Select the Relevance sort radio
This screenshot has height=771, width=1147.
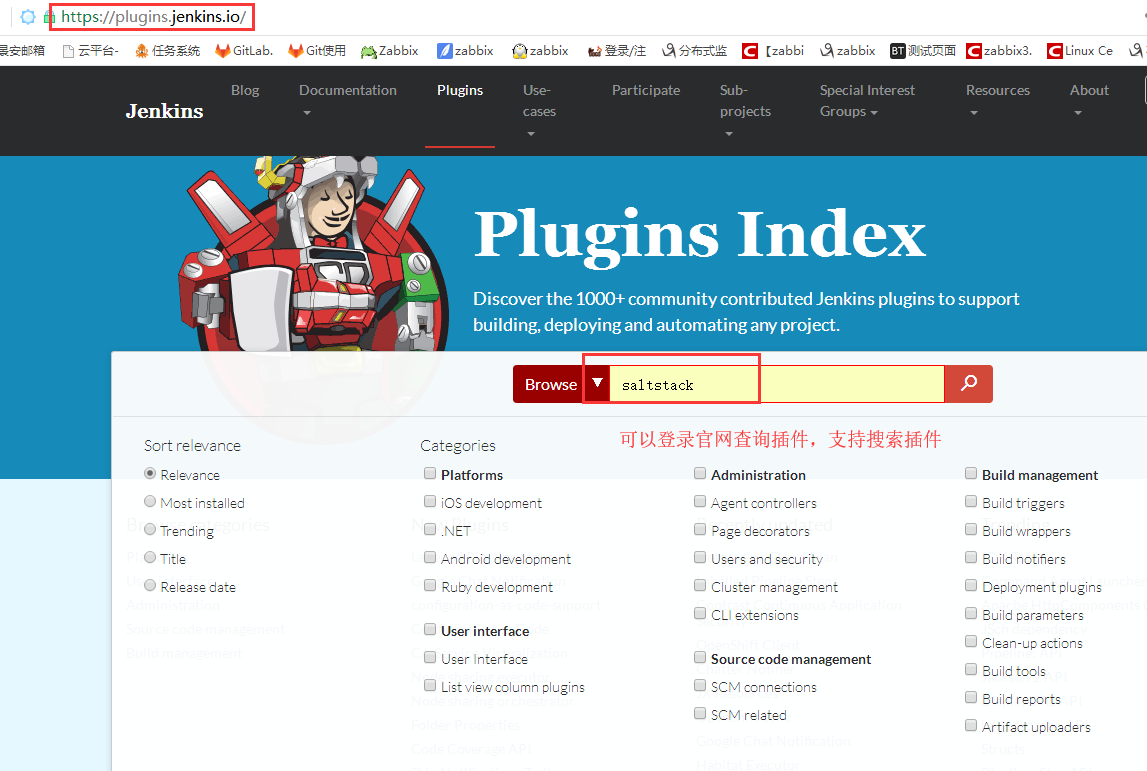coord(150,473)
